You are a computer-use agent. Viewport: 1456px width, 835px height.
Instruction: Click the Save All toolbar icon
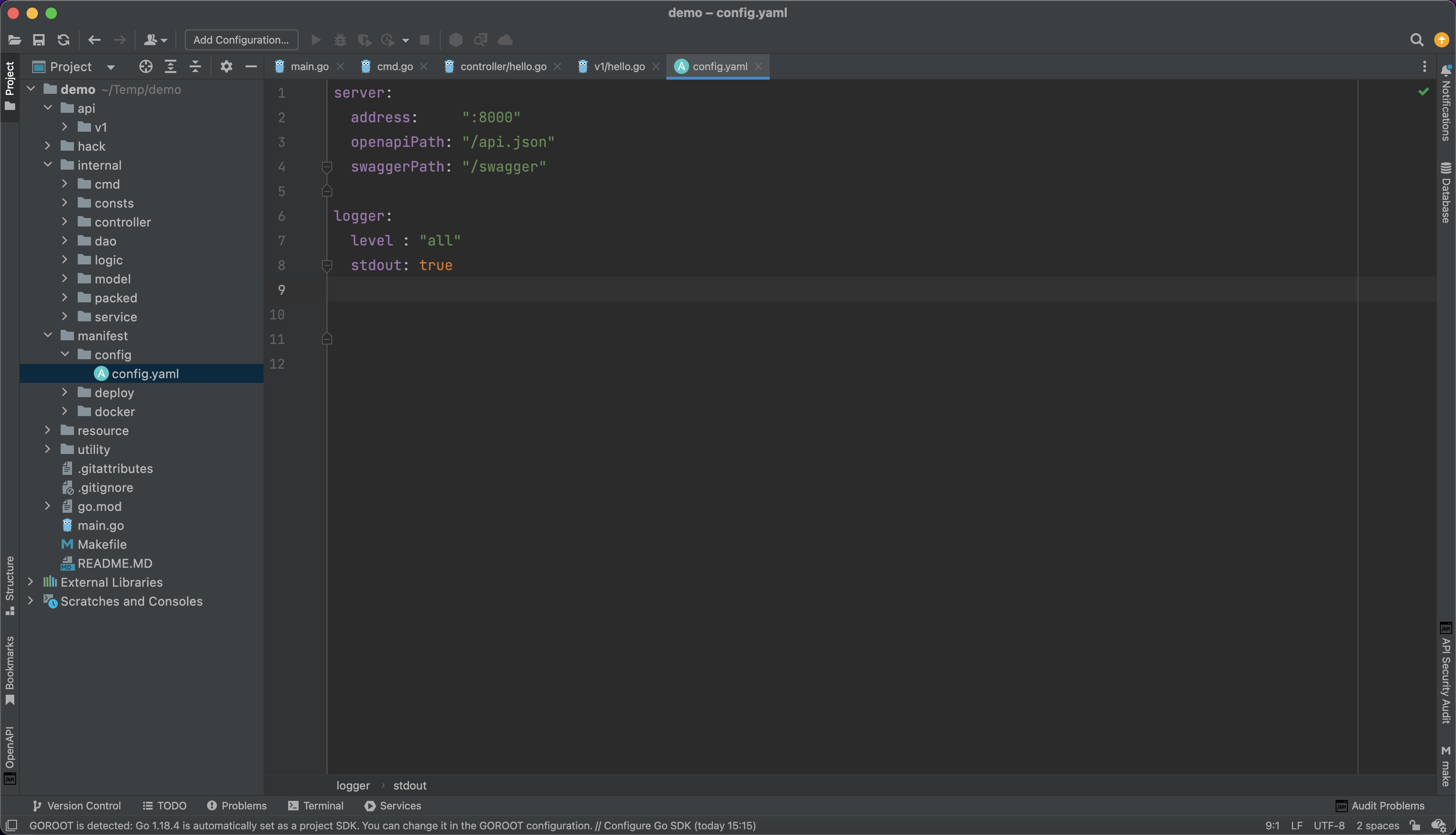[x=38, y=40]
